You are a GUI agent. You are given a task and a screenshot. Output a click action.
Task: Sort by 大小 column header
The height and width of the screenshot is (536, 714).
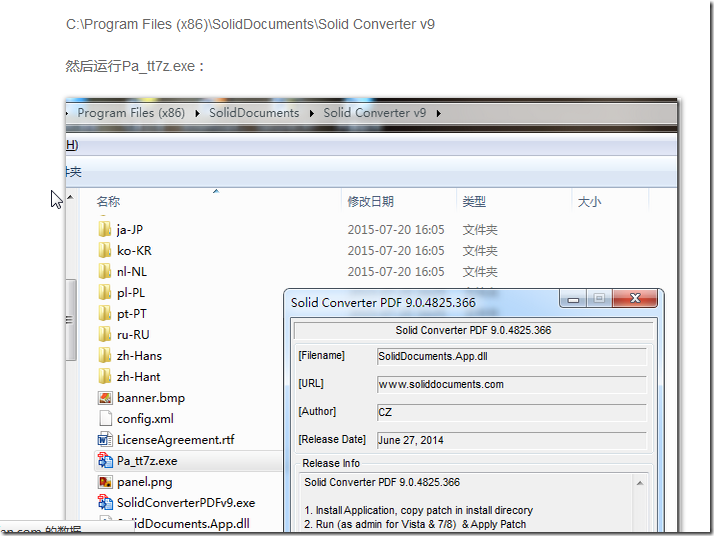(x=589, y=201)
